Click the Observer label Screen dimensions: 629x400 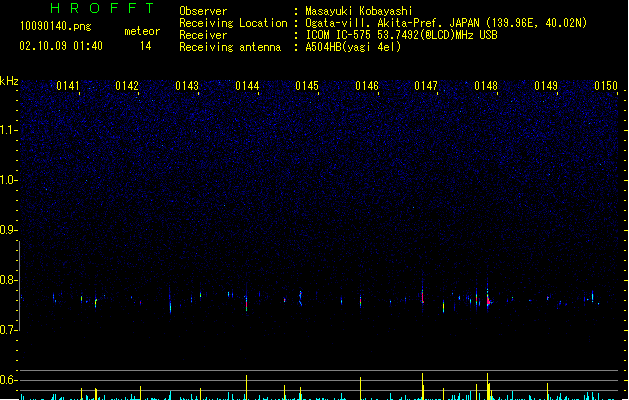coord(203,11)
